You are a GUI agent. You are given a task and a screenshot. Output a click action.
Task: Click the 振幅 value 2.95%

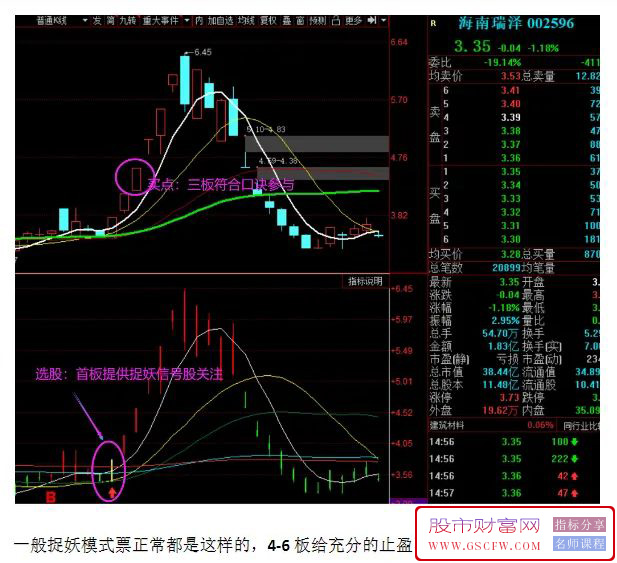coord(505,320)
